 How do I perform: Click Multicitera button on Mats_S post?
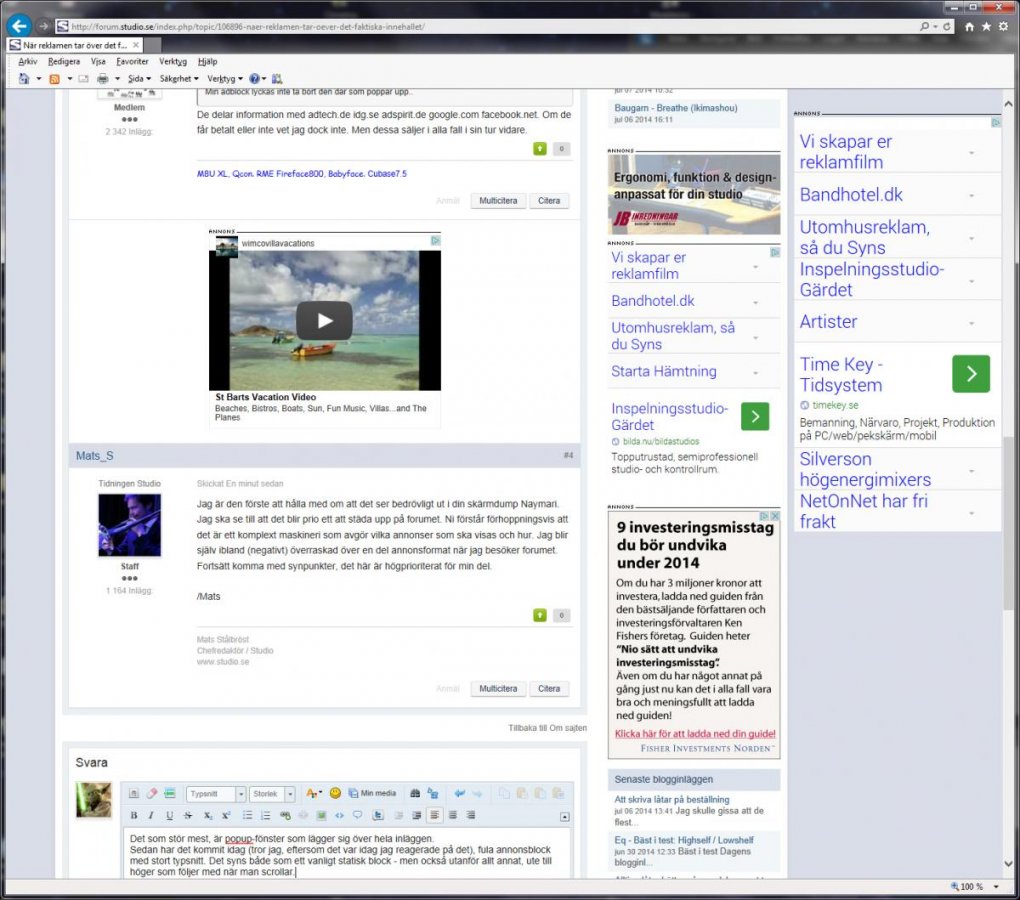pyautogui.click(x=498, y=689)
